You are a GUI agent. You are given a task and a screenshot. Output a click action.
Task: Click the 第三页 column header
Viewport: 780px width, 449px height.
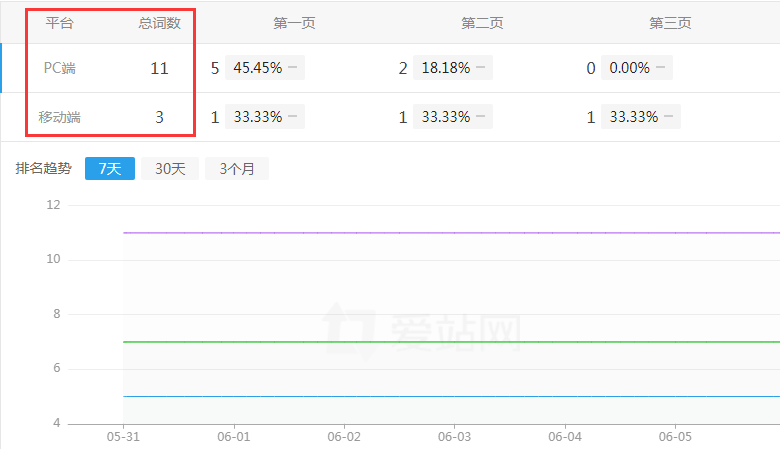[x=670, y=23]
